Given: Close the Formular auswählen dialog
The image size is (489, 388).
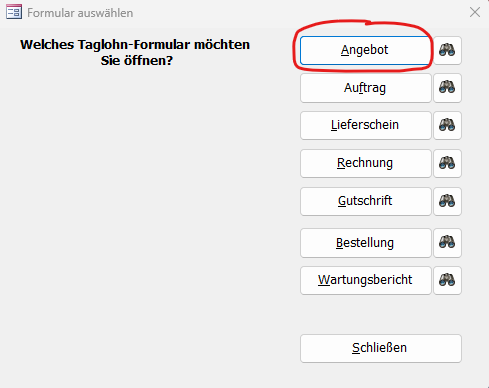Looking at the screenshot, I should point(475,12).
